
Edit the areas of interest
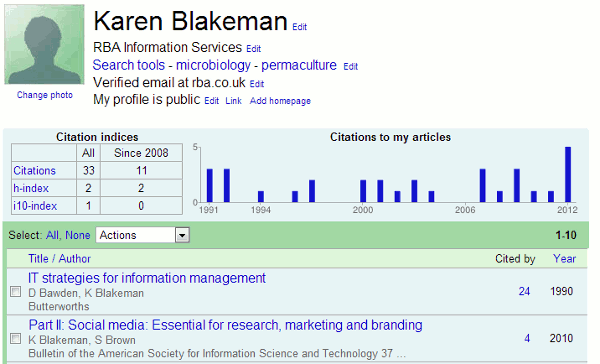pos(351,67)
